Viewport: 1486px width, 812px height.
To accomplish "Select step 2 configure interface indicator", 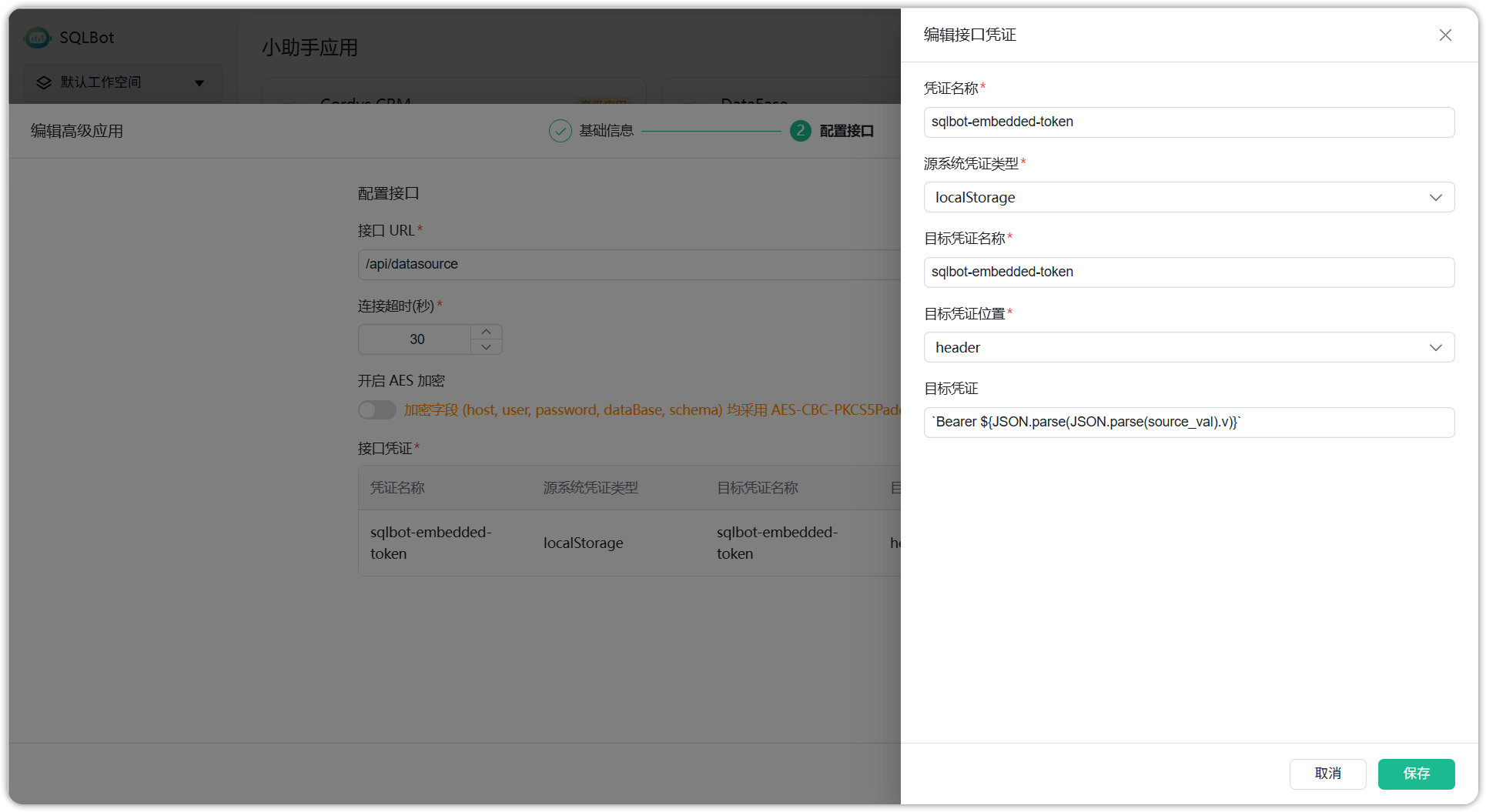I will click(x=800, y=131).
